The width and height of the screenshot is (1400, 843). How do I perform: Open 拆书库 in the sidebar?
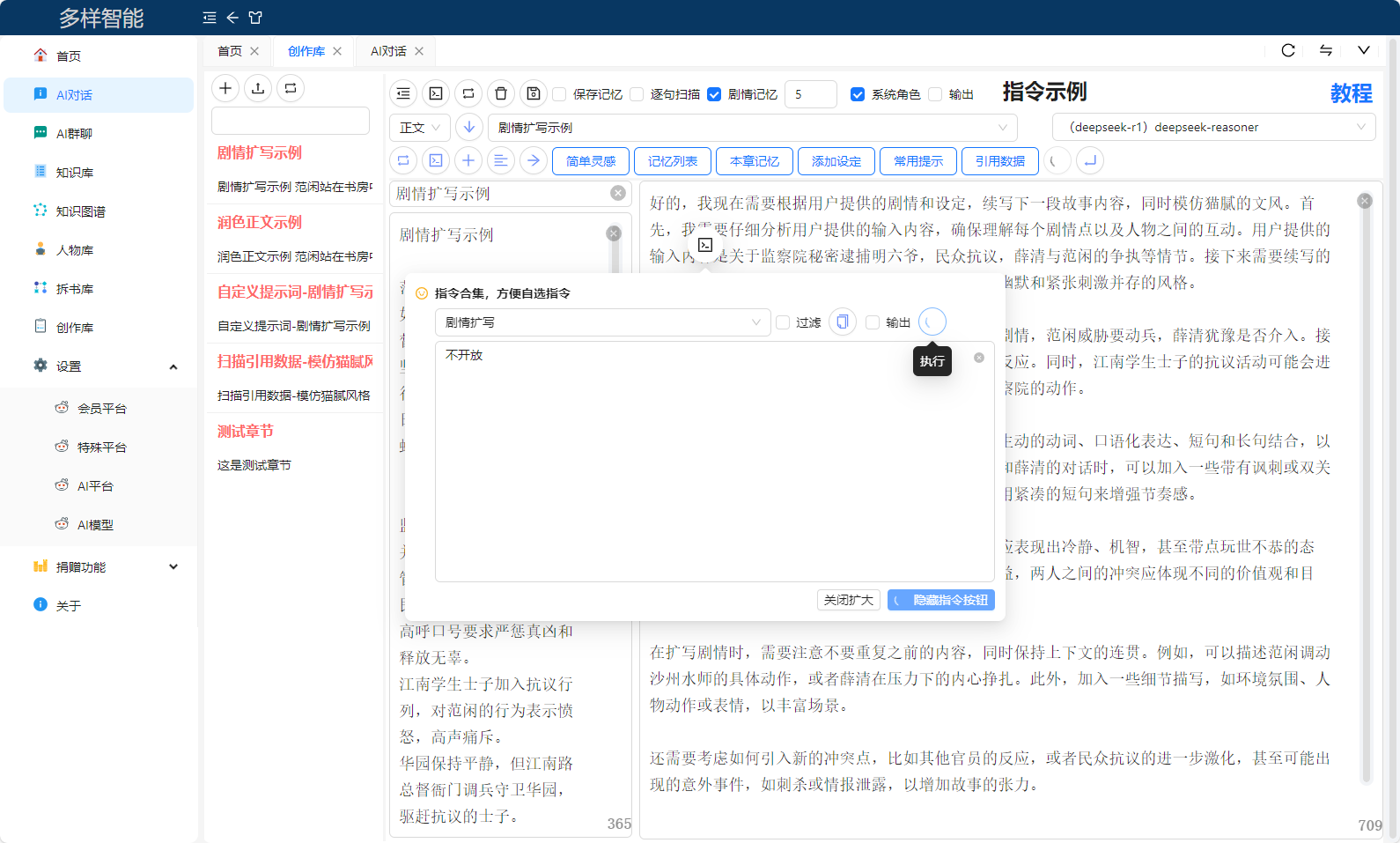[99, 289]
